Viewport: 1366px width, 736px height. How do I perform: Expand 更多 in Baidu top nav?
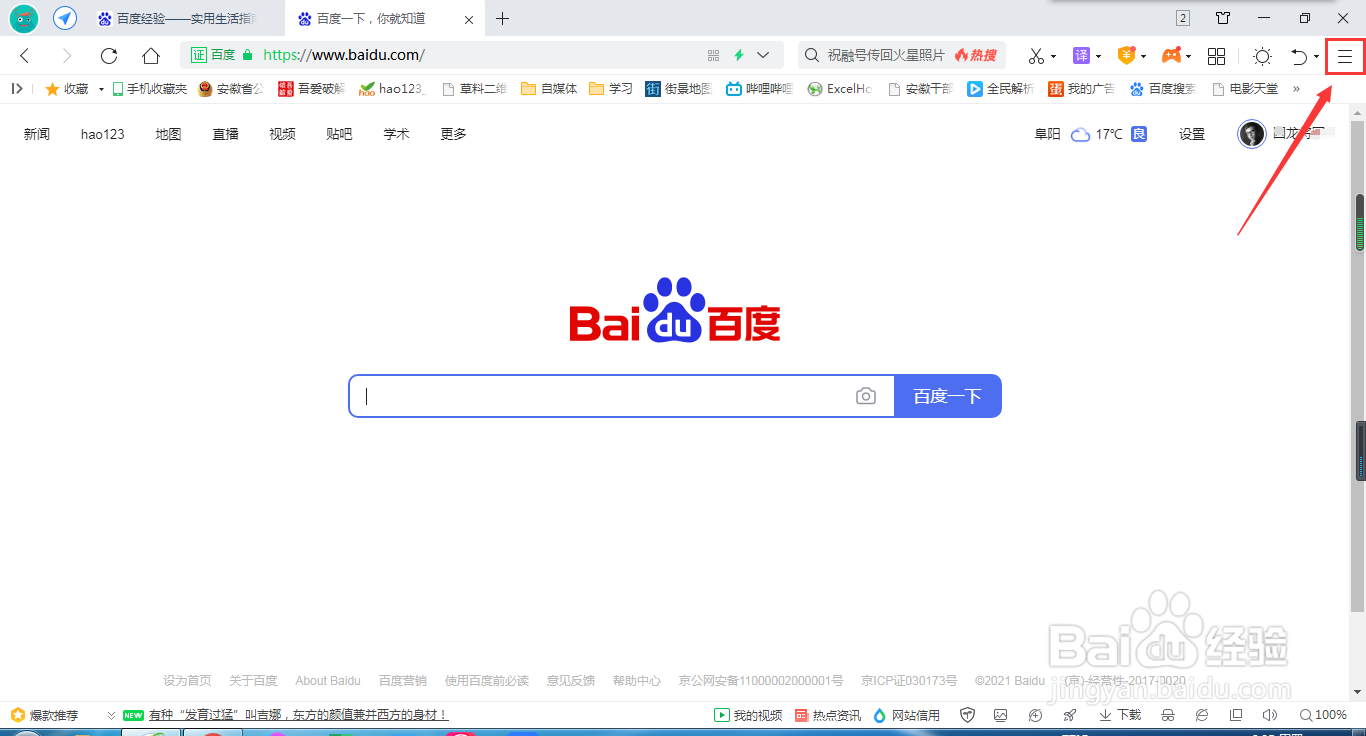click(x=453, y=134)
